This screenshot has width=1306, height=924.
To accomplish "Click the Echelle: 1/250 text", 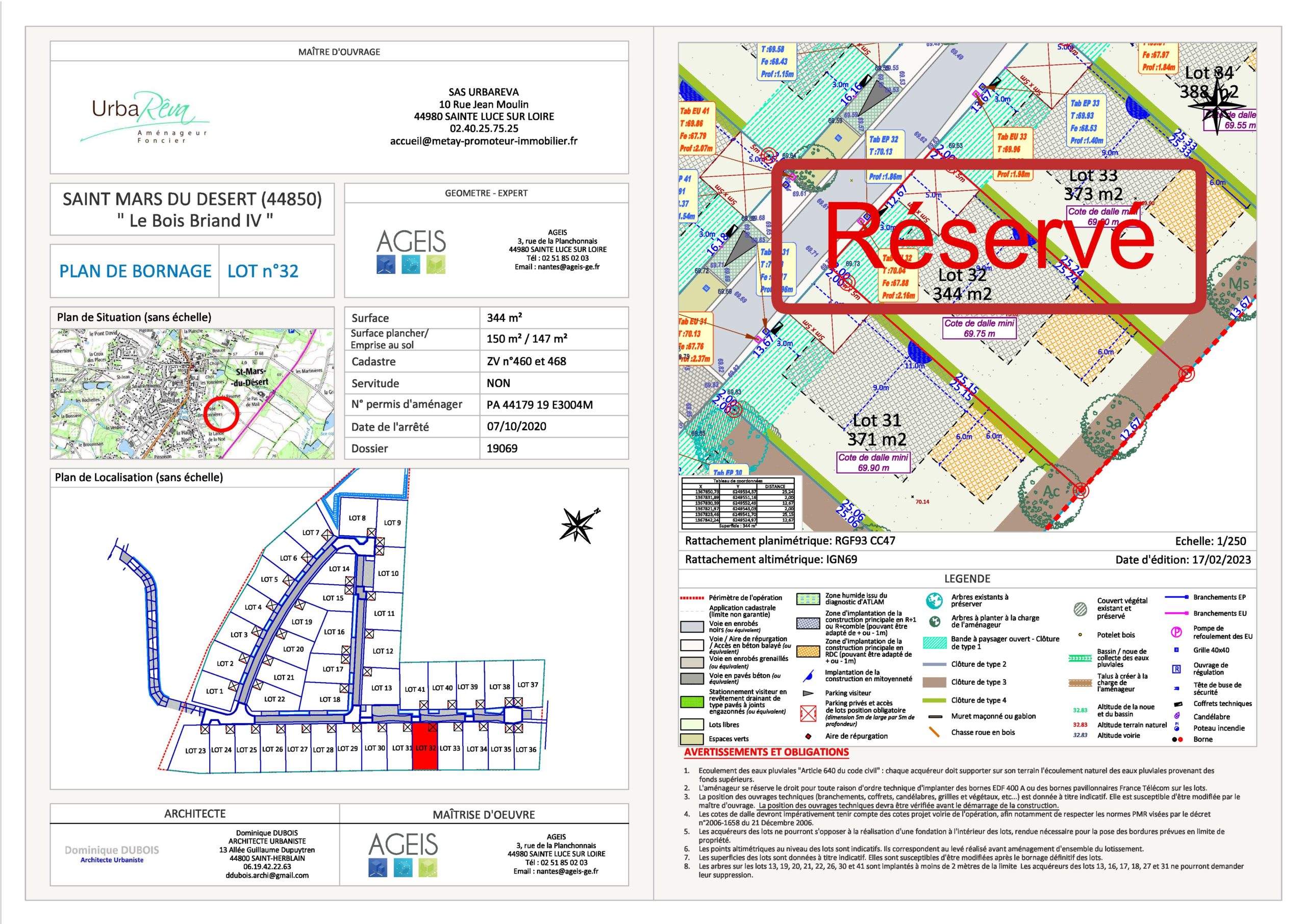I will click(x=1213, y=541).
